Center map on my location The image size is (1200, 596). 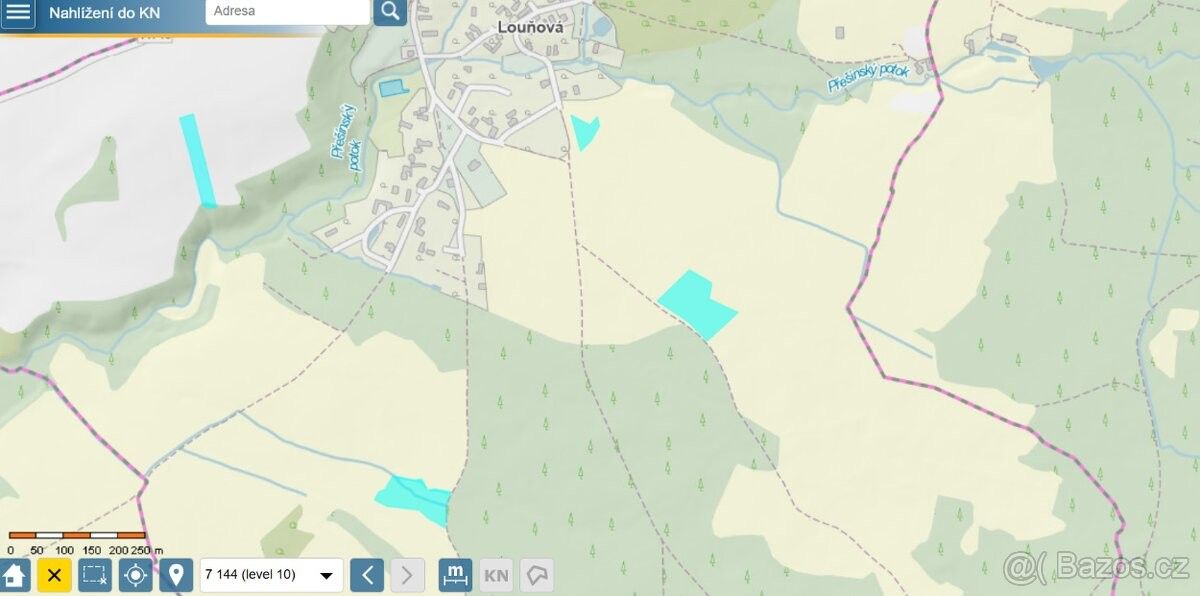(135, 575)
